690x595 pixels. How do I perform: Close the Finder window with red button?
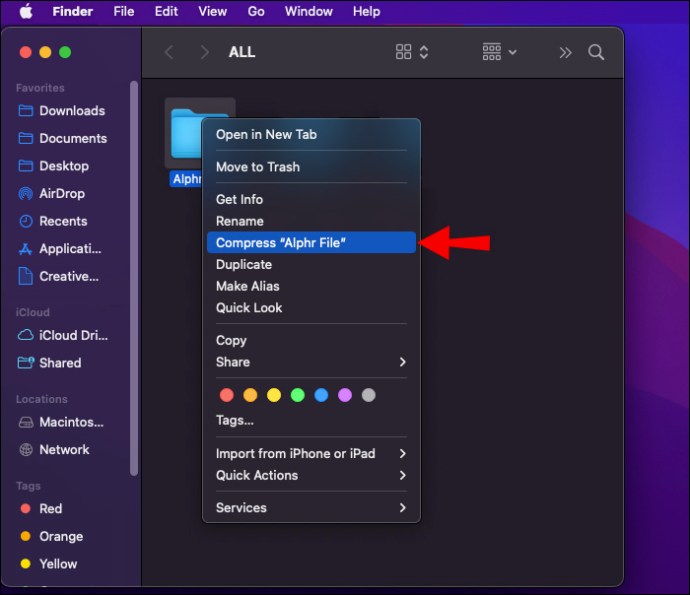point(26,52)
